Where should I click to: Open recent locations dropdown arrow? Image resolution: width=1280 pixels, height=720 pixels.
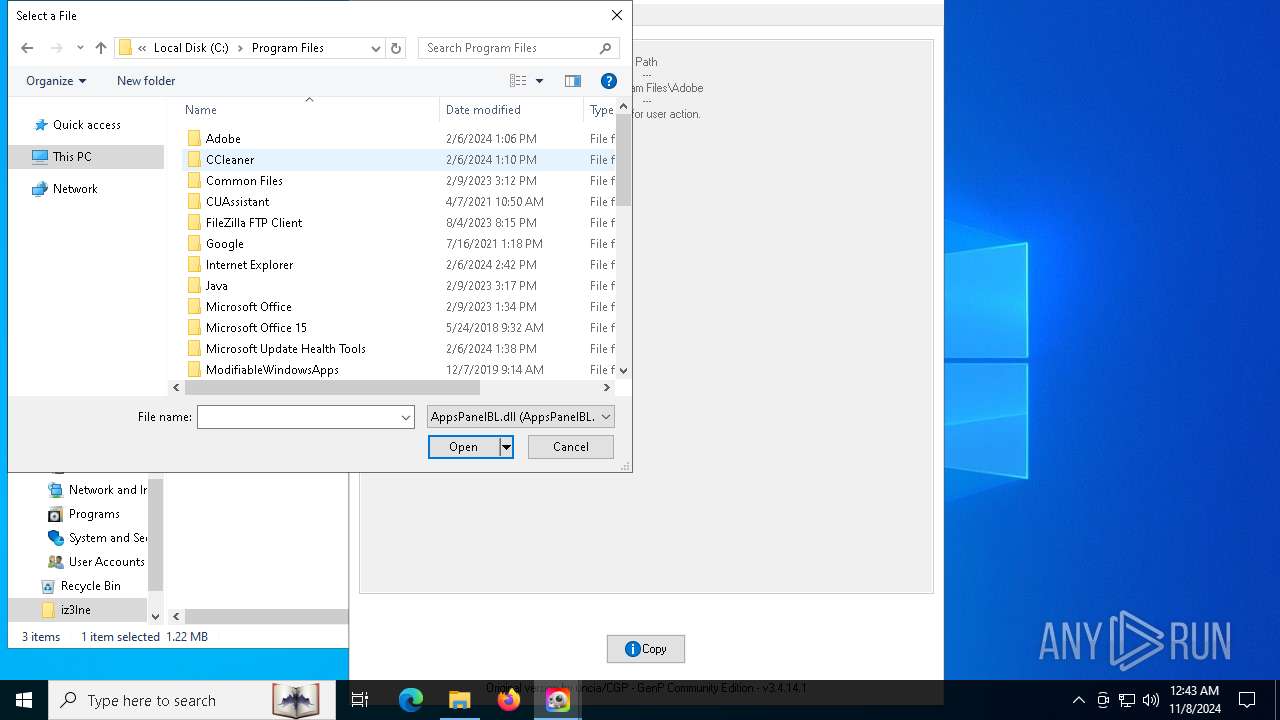pos(78,48)
